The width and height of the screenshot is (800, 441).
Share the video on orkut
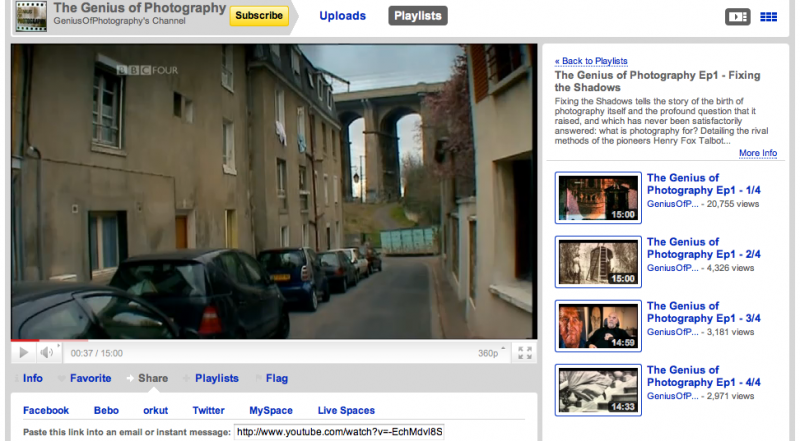[156, 410]
